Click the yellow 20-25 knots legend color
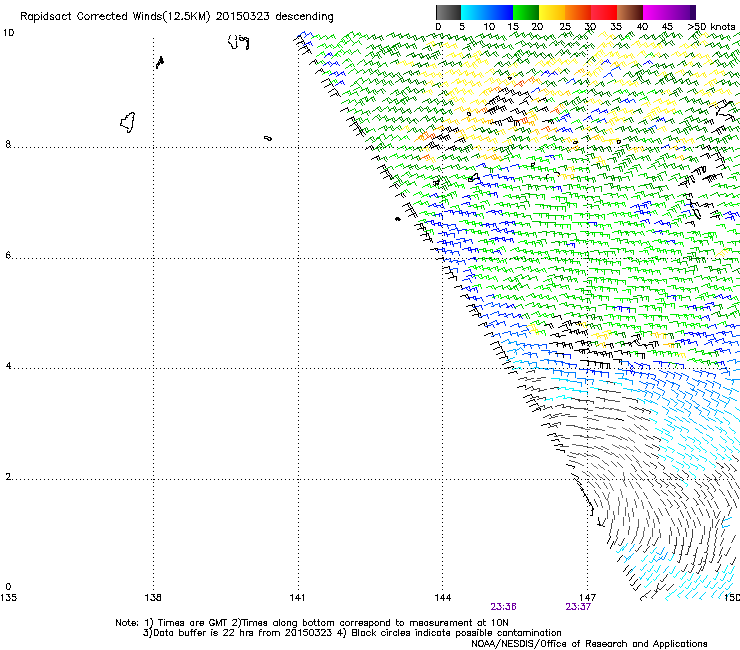740x650 pixels. point(552,12)
